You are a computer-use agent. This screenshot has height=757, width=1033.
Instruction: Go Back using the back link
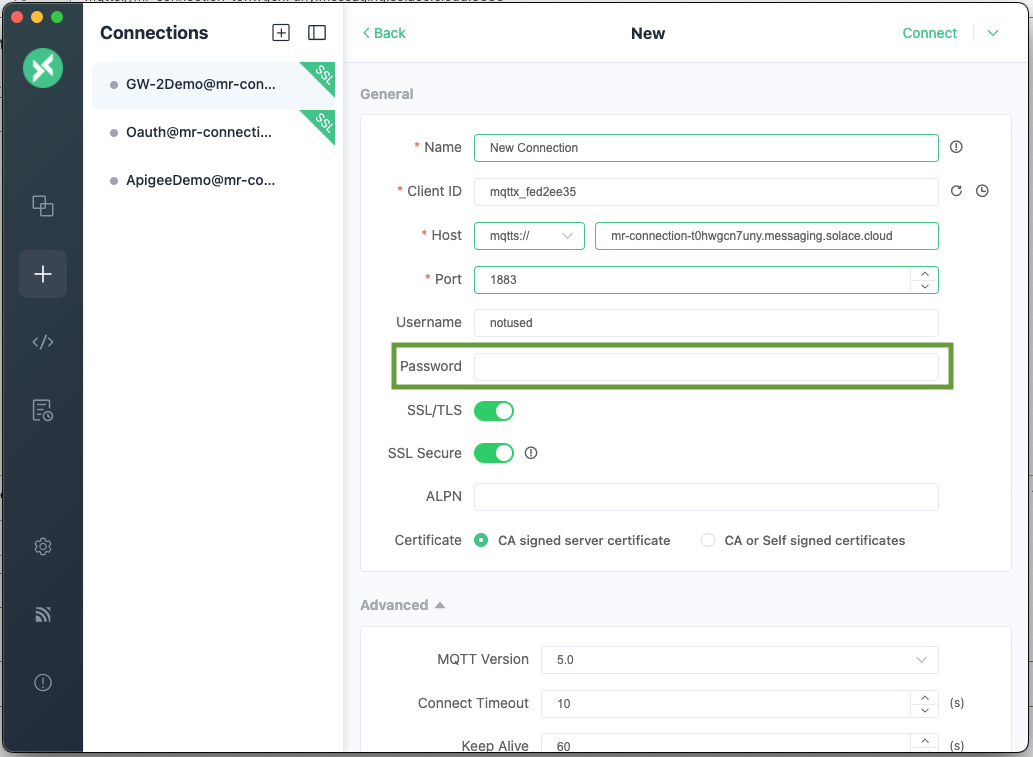(x=383, y=33)
